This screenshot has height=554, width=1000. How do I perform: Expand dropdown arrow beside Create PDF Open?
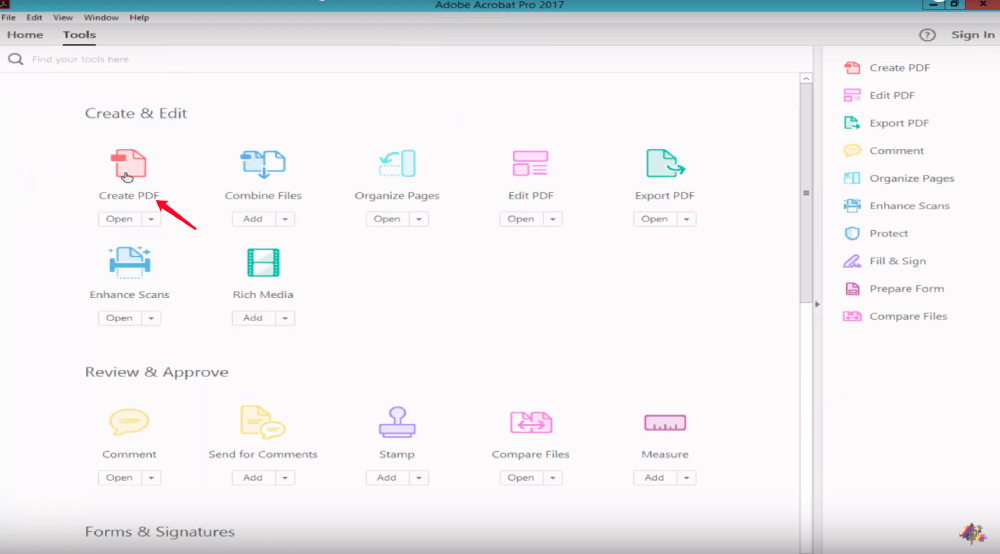pos(151,219)
